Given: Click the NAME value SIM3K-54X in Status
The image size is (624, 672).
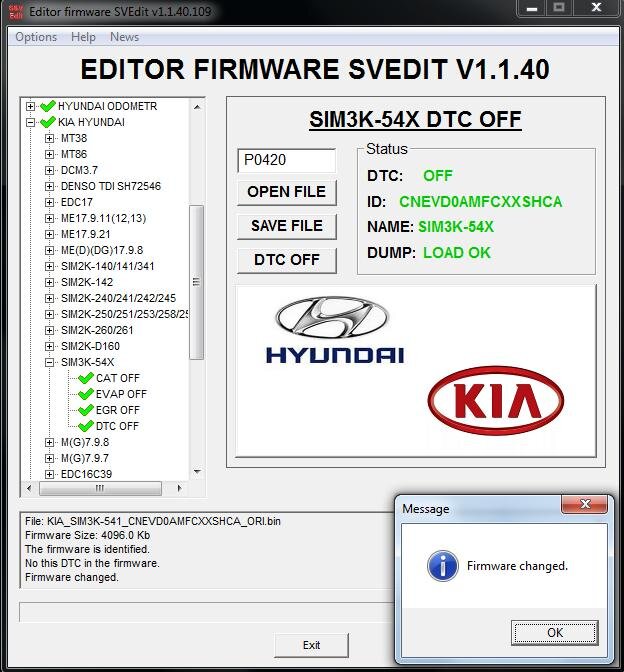Looking at the screenshot, I should pos(456,226).
